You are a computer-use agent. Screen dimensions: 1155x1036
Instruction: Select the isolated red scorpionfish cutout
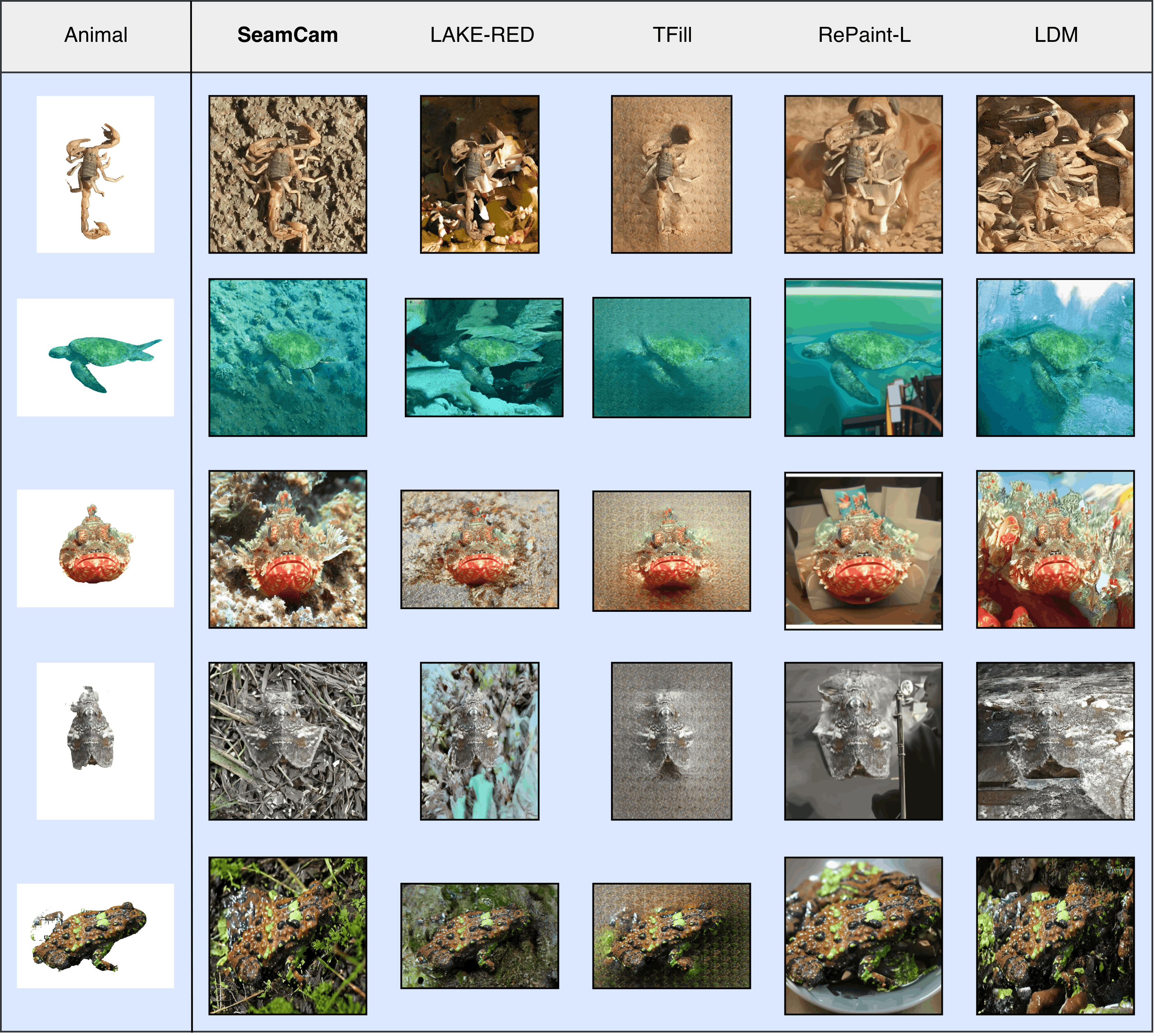coord(96,549)
